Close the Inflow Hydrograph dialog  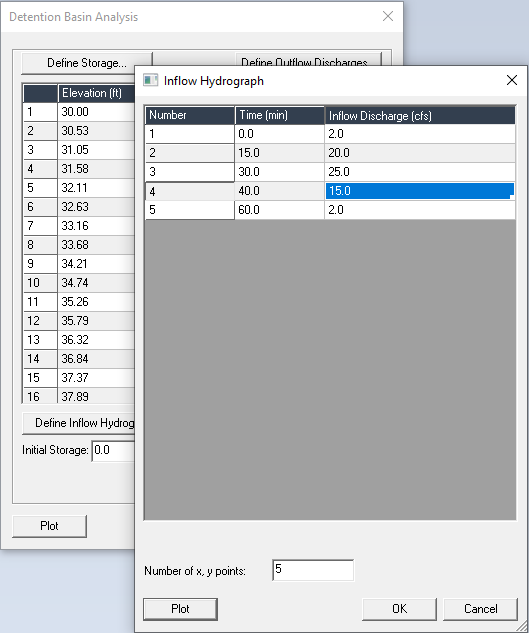click(512, 80)
